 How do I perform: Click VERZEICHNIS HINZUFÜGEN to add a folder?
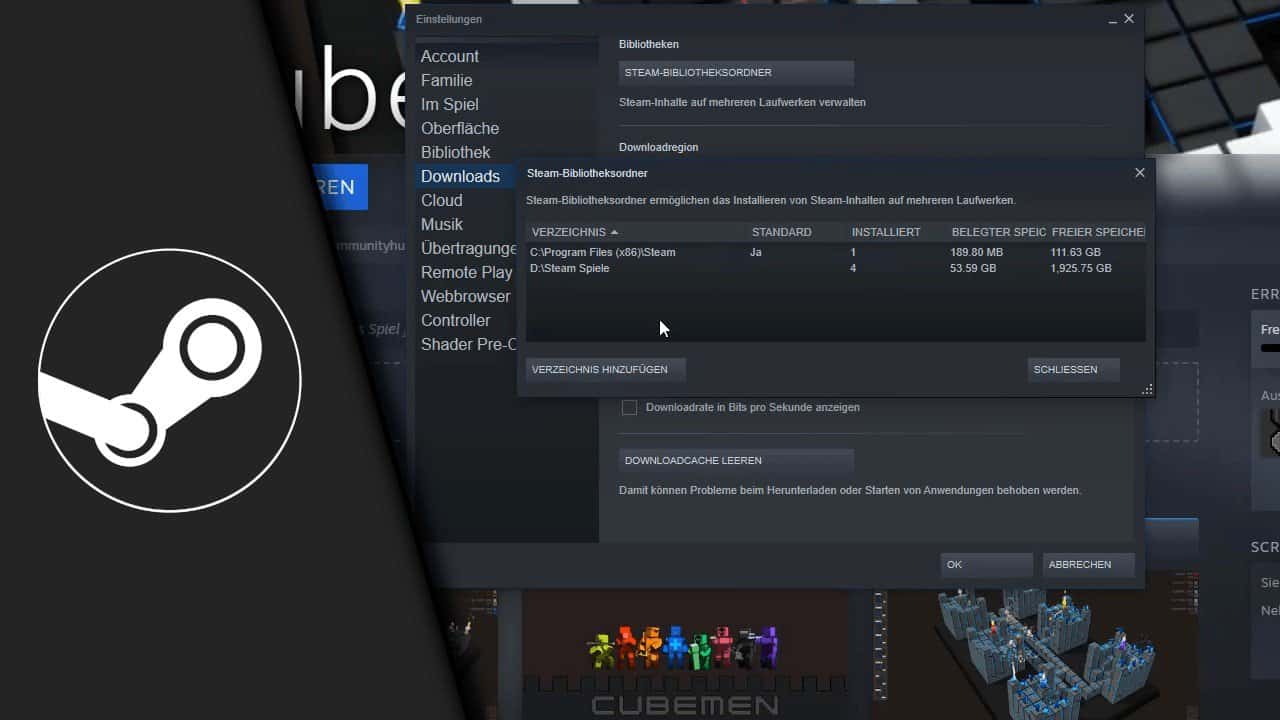[605, 369]
